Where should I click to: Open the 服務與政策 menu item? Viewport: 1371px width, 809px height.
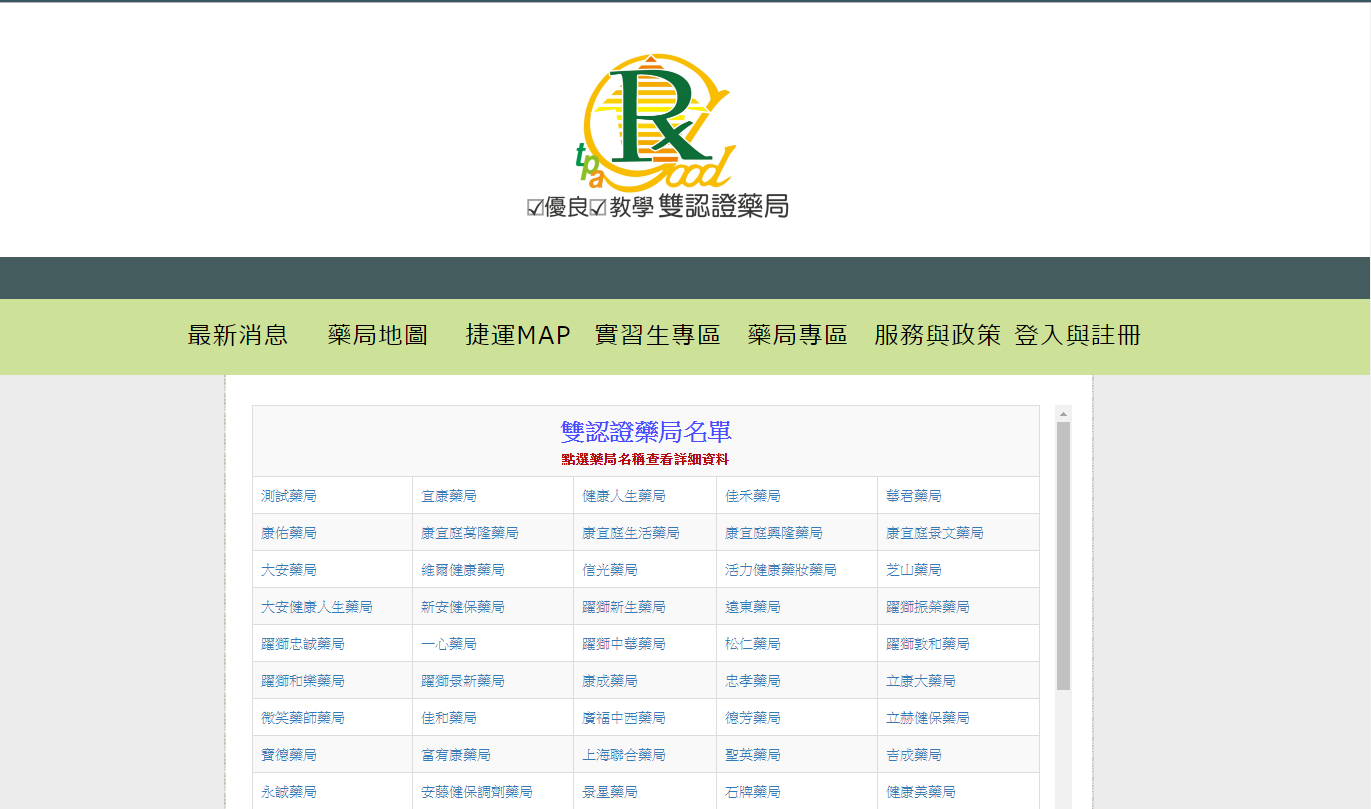coord(937,336)
